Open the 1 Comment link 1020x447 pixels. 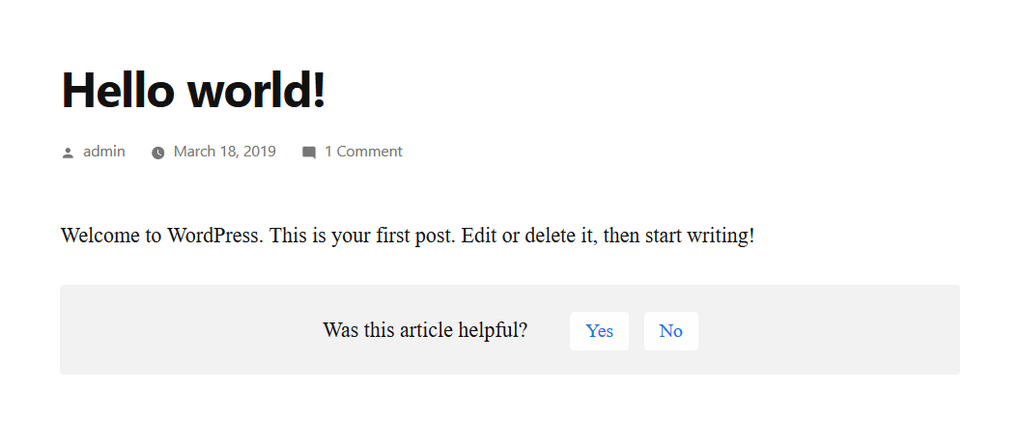(x=363, y=152)
